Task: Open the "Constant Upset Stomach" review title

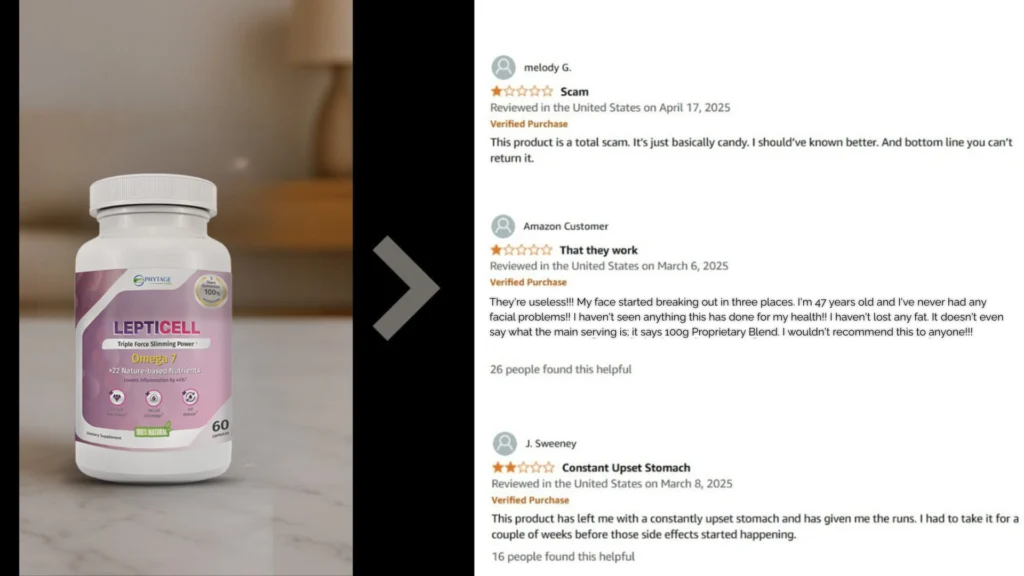Action: 626,468
